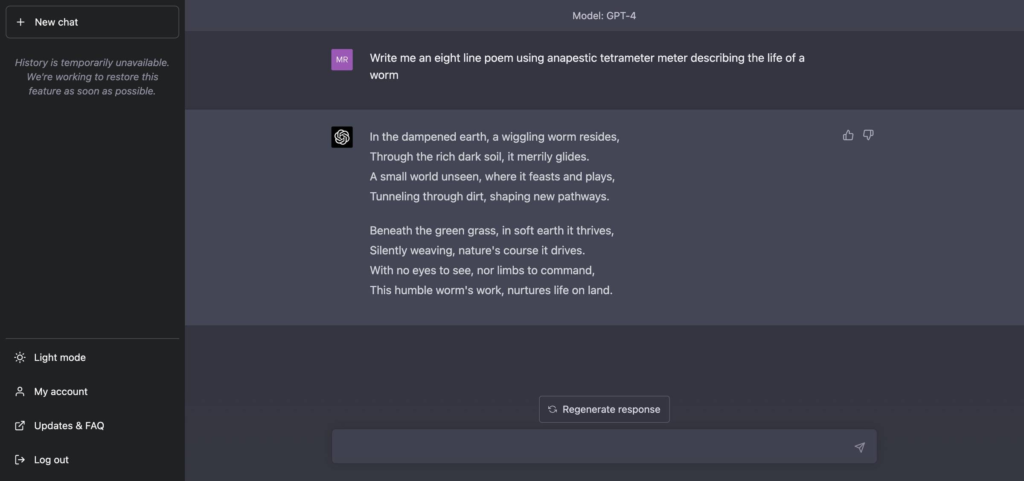
Task: Click the sun icon in sidebar
Action: [x=20, y=358]
